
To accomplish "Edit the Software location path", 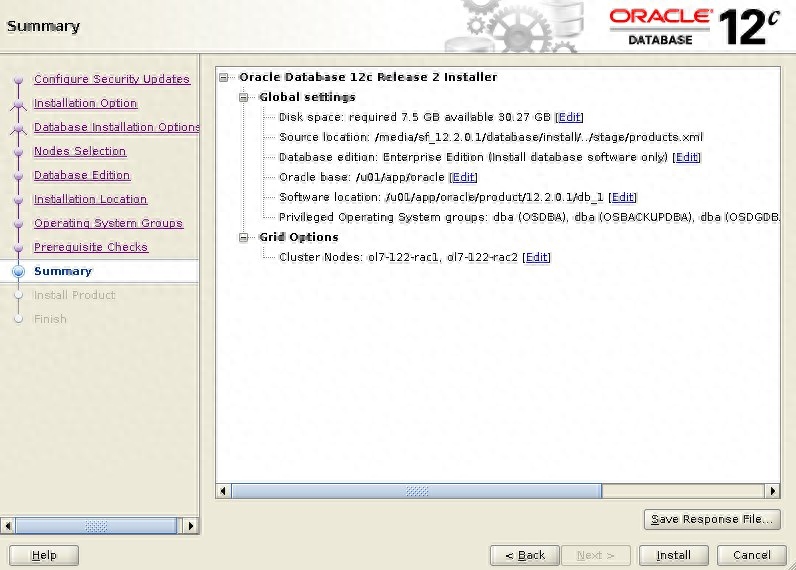I will pyautogui.click(x=622, y=198).
